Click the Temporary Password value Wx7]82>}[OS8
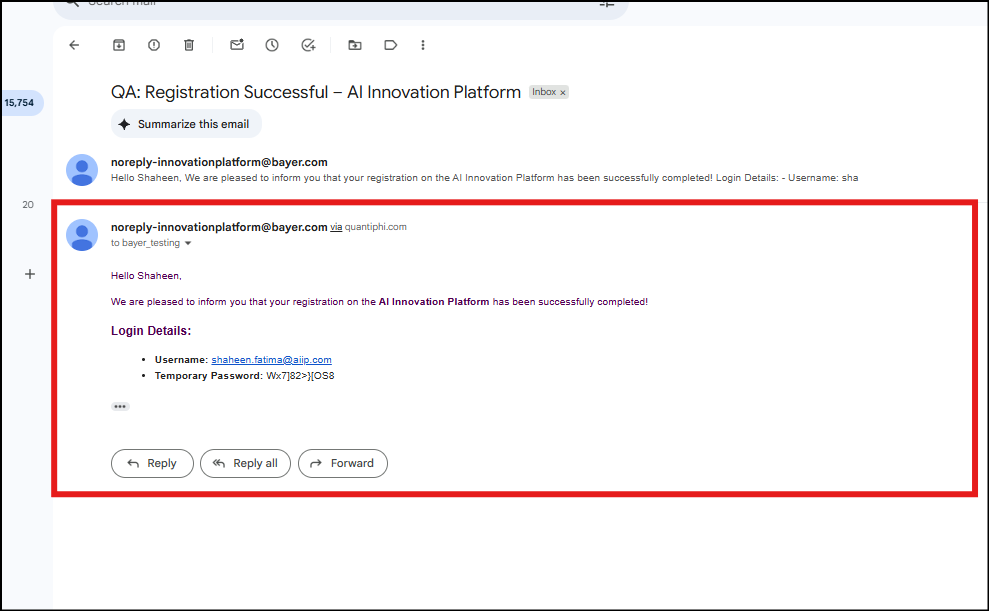 click(x=300, y=376)
